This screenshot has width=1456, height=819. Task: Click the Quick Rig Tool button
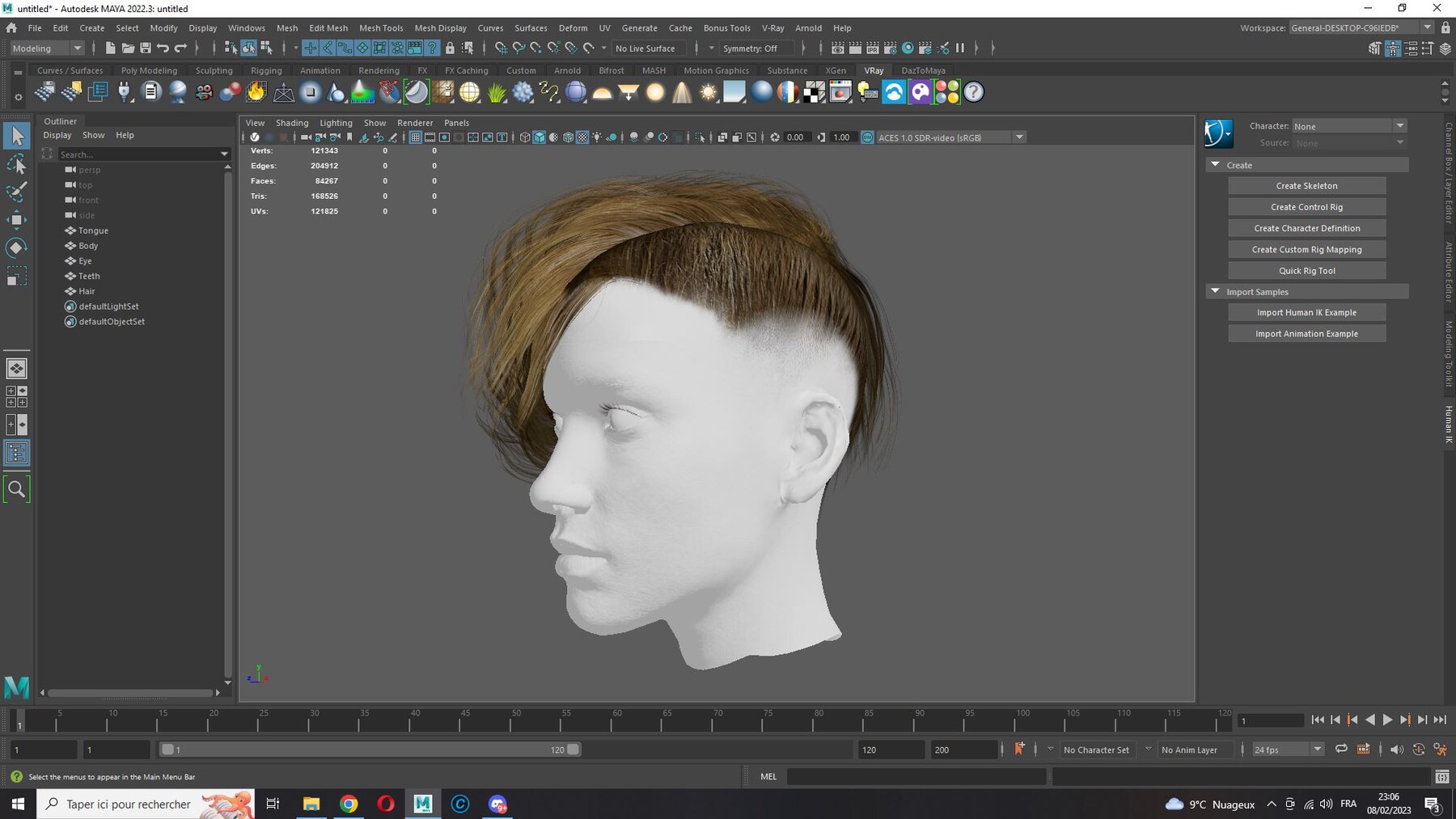pyautogui.click(x=1306, y=271)
